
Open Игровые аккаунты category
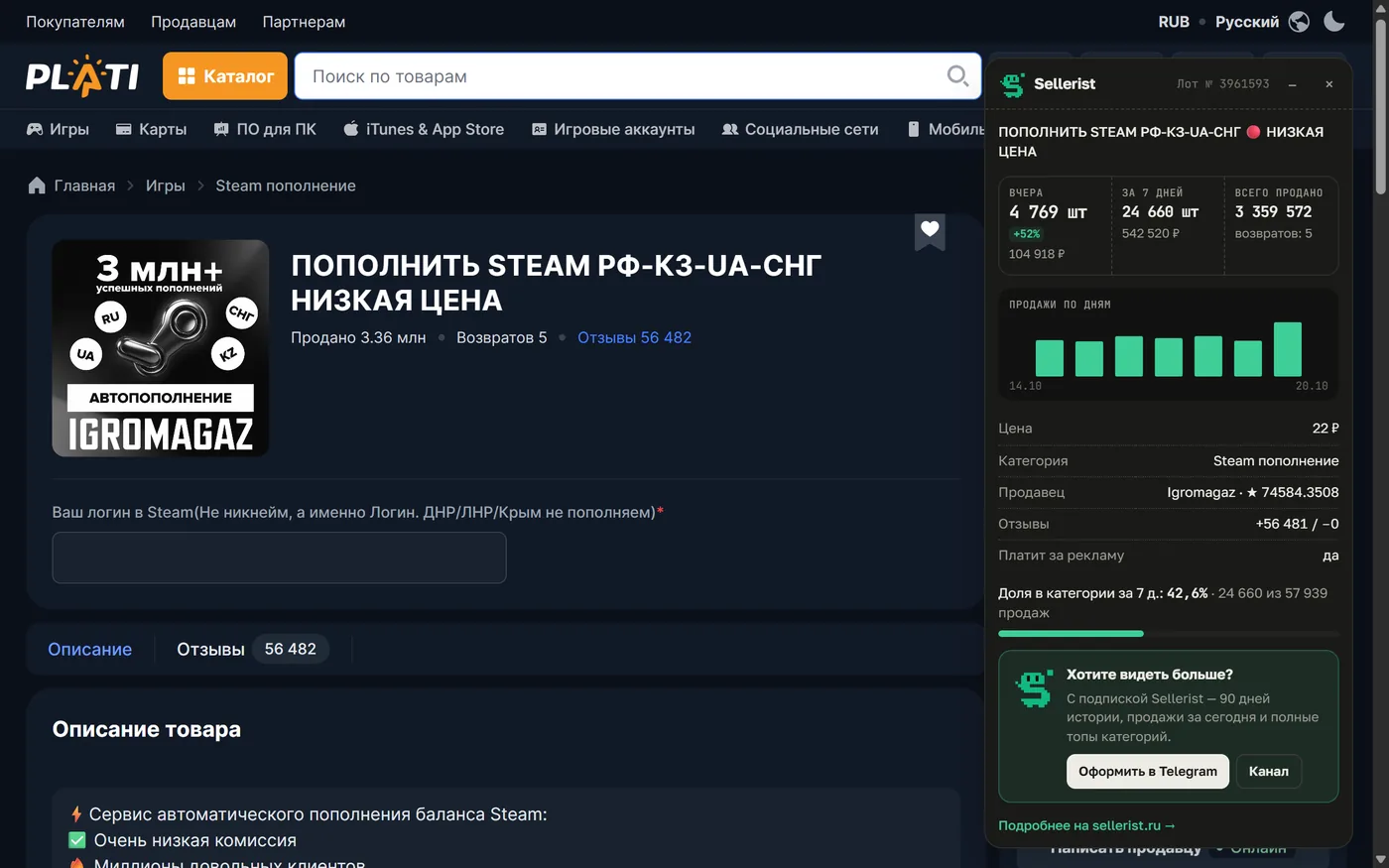pyautogui.click(x=613, y=129)
